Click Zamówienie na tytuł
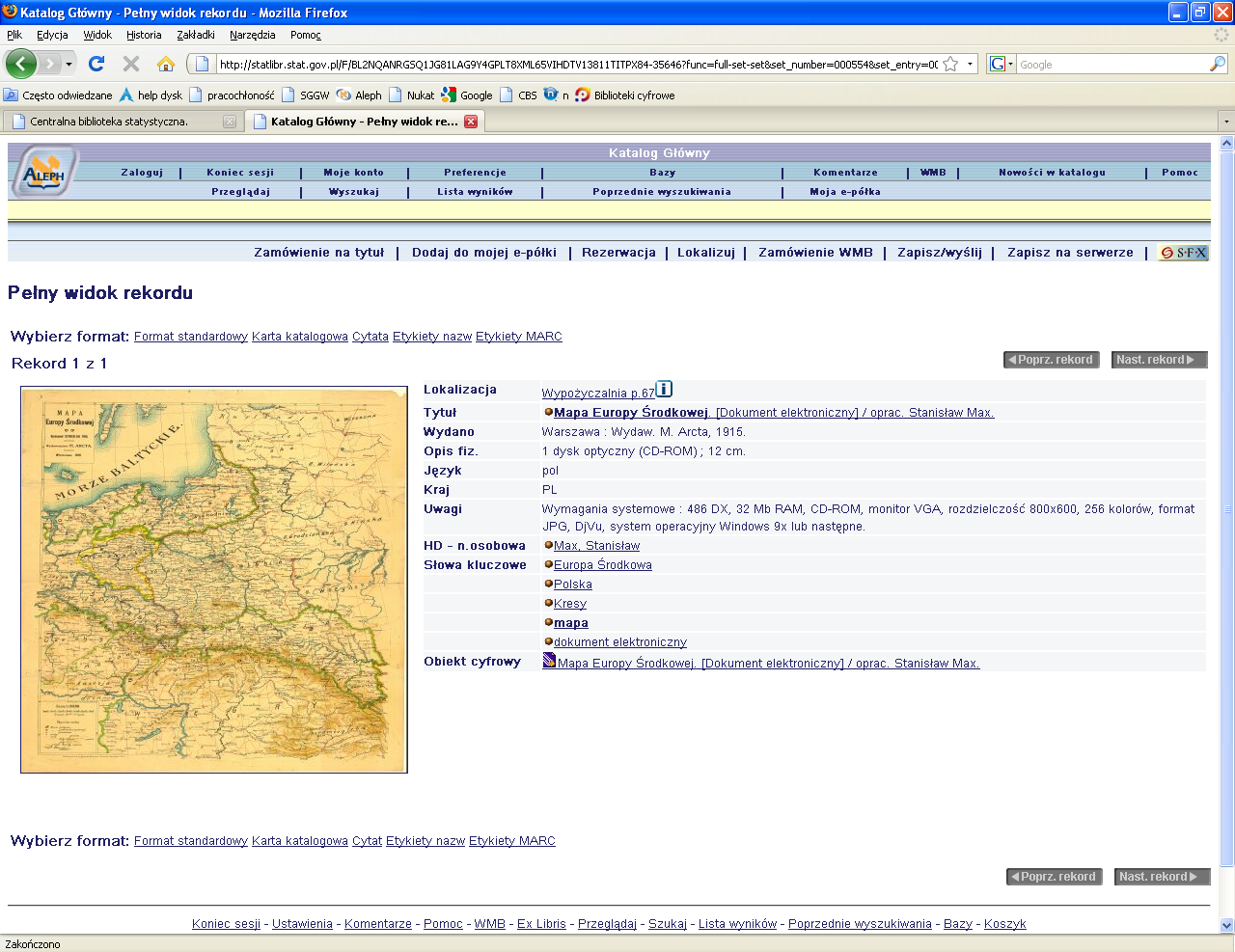The height and width of the screenshot is (952, 1235). pyautogui.click(x=319, y=253)
